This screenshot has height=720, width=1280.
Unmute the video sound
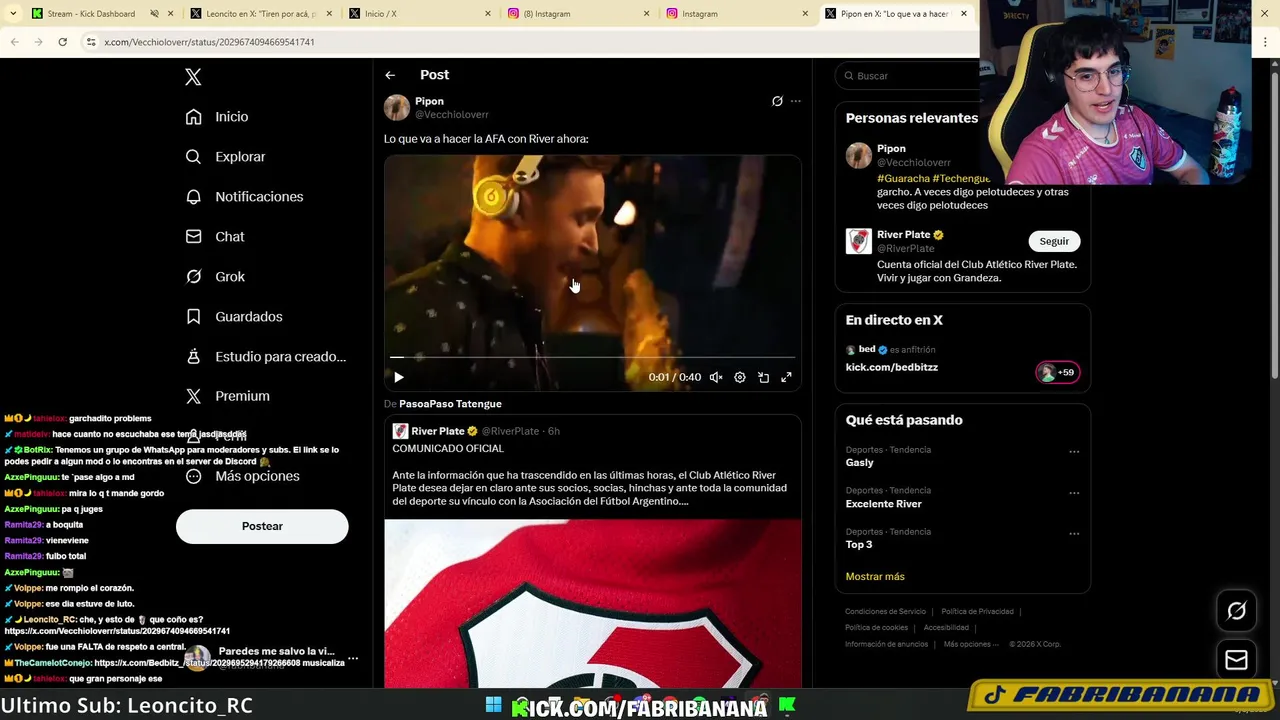tap(716, 377)
